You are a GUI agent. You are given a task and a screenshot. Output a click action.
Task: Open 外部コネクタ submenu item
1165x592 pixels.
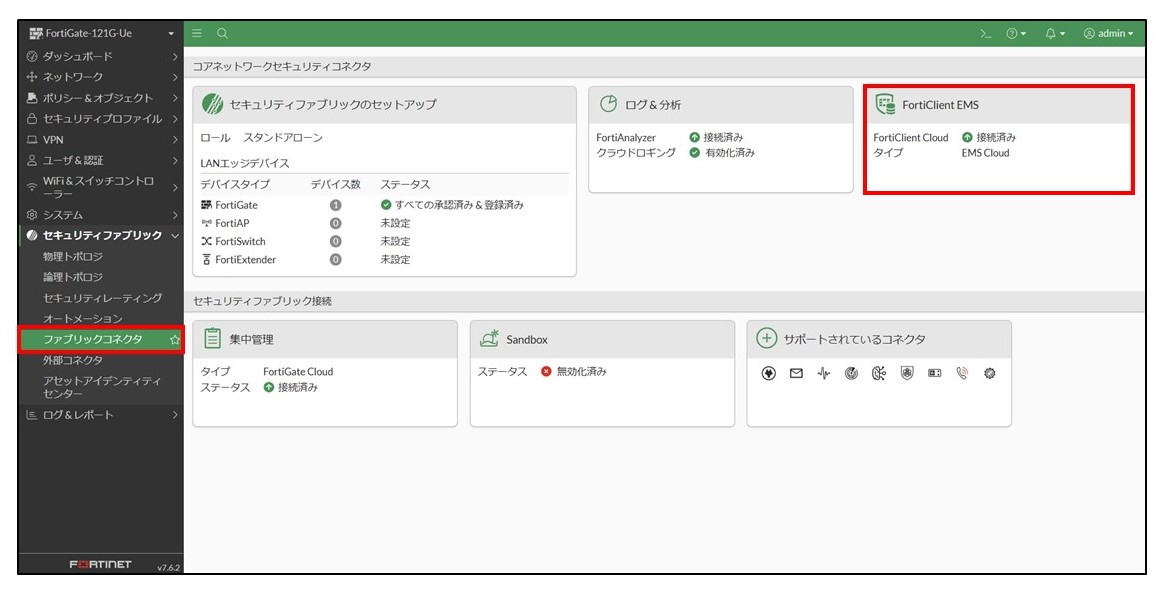coord(73,360)
